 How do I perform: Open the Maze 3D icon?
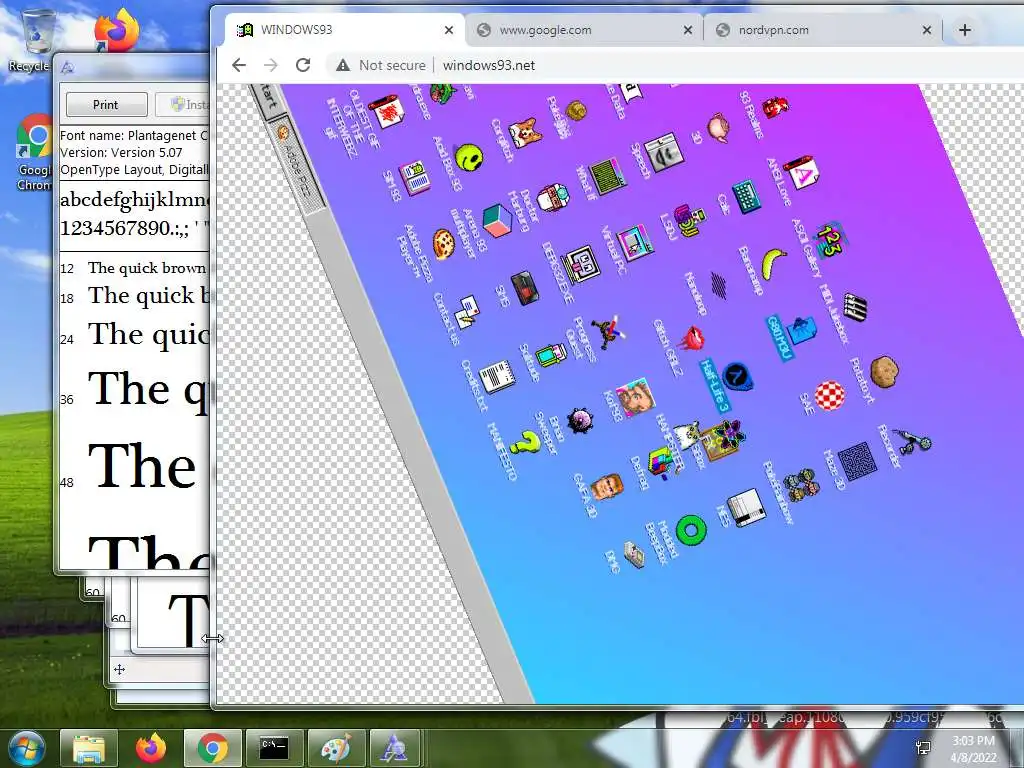(858, 460)
